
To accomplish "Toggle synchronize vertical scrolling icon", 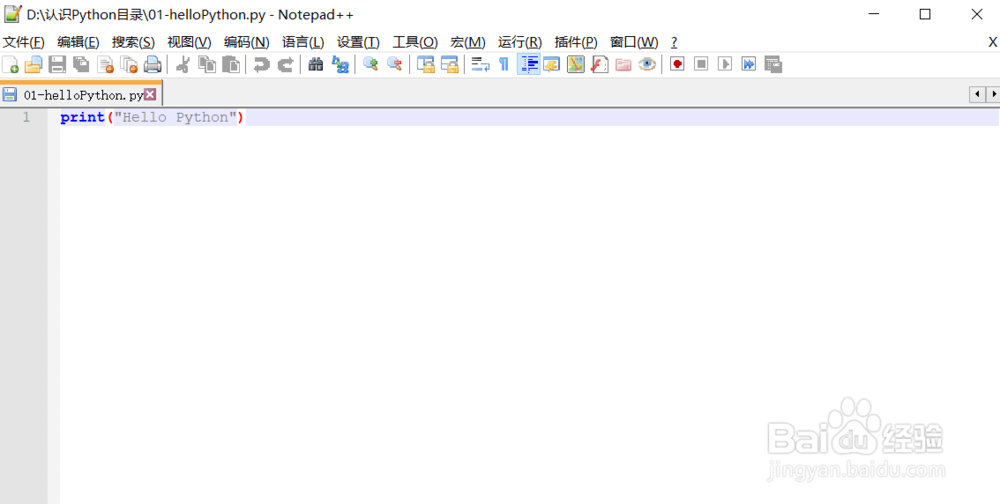I will [425, 64].
